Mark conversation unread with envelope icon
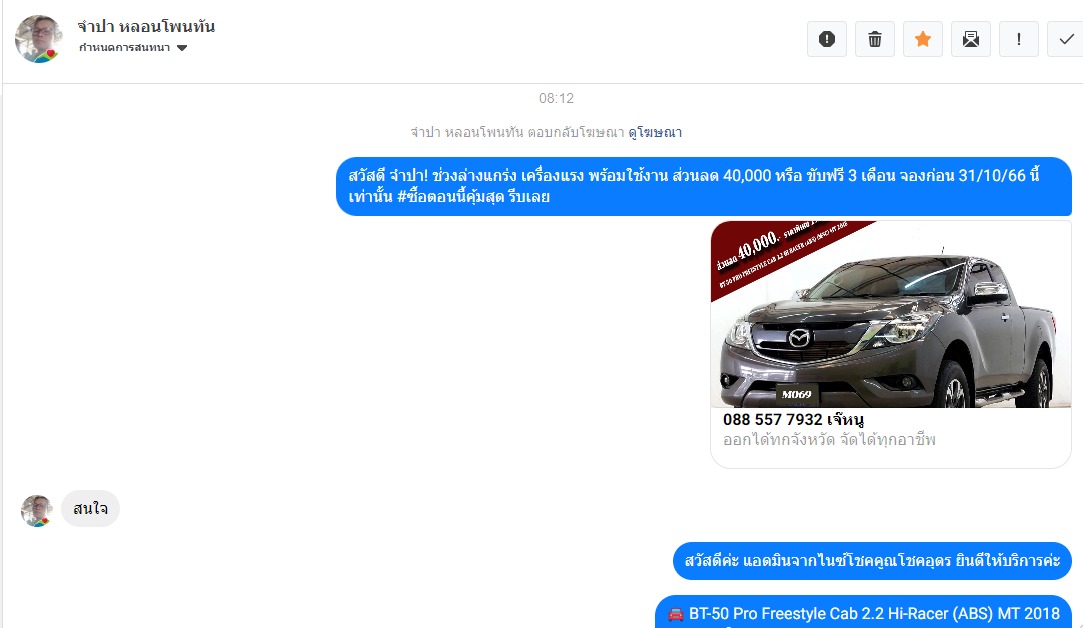1083x628 pixels. tap(970, 39)
